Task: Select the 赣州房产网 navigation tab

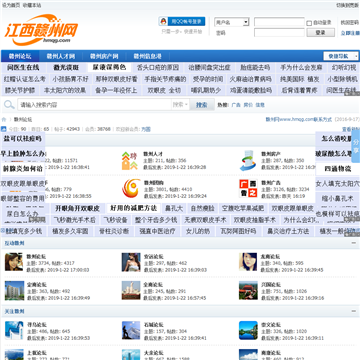Action: [104, 56]
